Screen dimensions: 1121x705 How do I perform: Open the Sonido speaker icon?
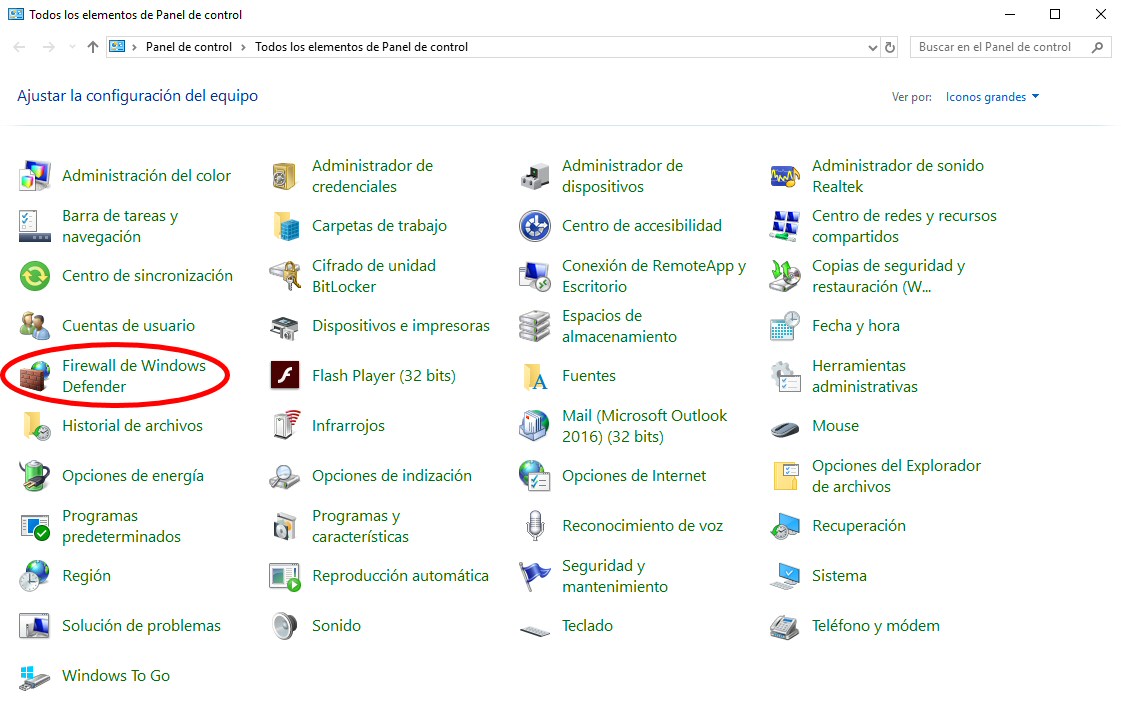pyautogui.click(x=285, y=626)
